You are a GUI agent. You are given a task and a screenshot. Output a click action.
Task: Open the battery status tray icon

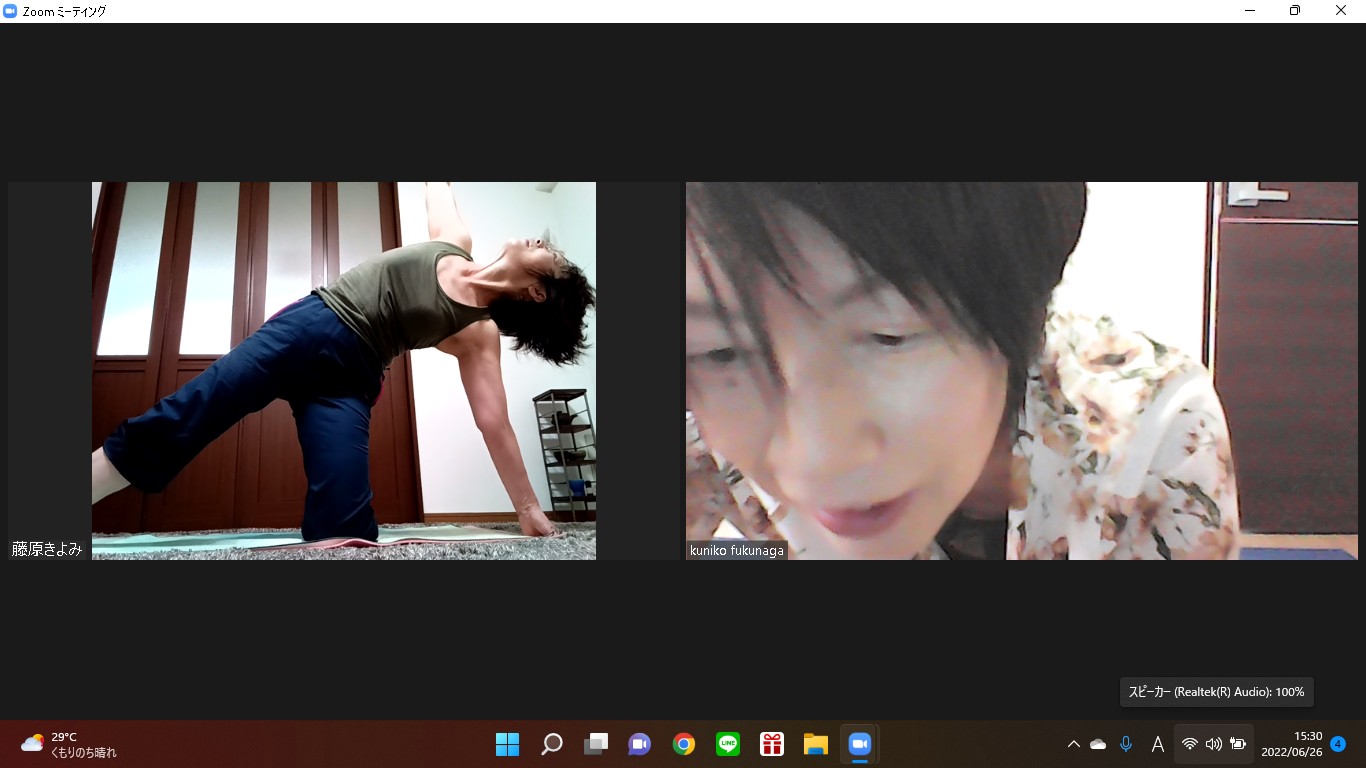(1238, 744)
